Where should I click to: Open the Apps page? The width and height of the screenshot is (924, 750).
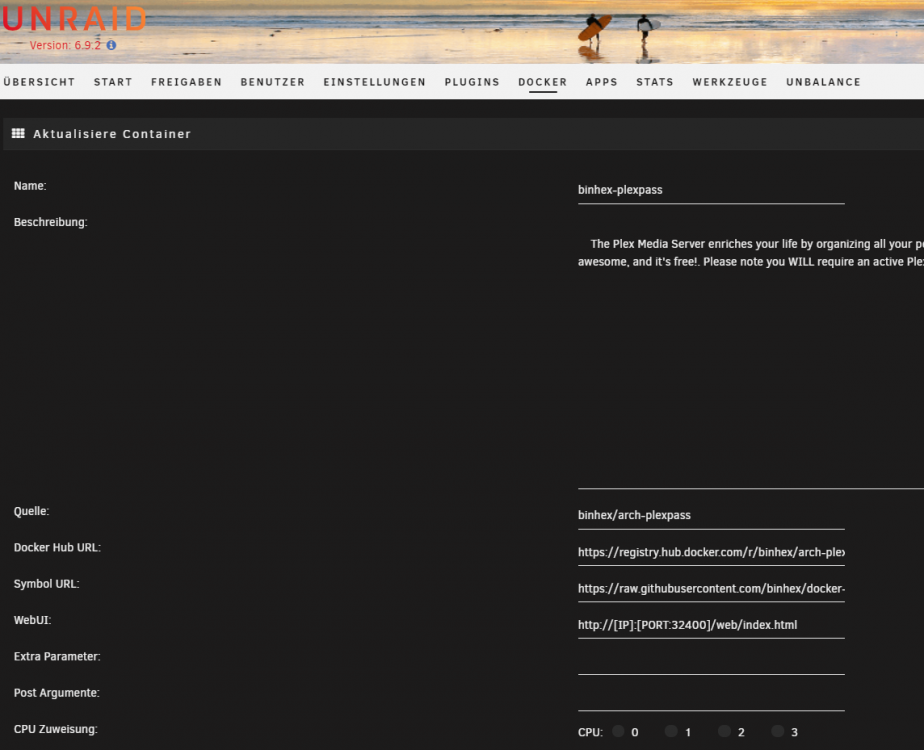click(602, 82)
